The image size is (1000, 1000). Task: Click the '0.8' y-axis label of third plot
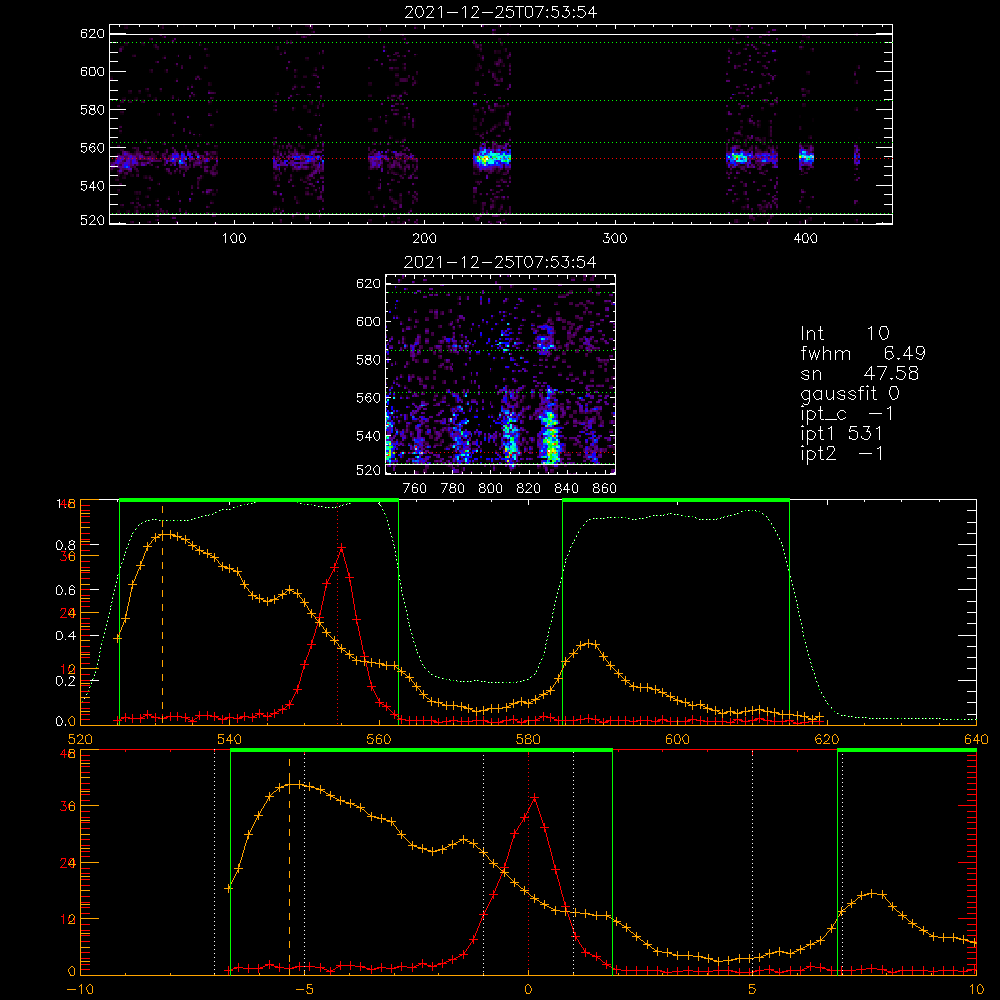tap(65, 545)
